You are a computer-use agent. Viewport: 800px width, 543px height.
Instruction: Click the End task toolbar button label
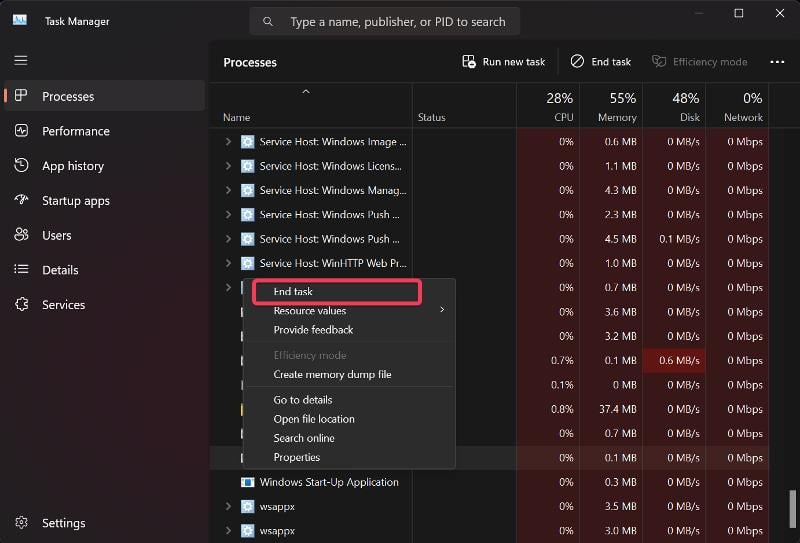click(611, 62)
